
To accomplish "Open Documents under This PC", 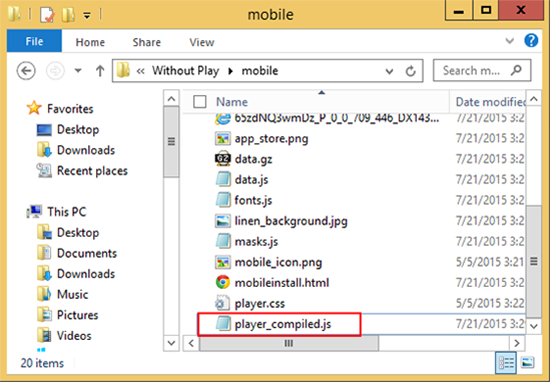I will [87, 253].
